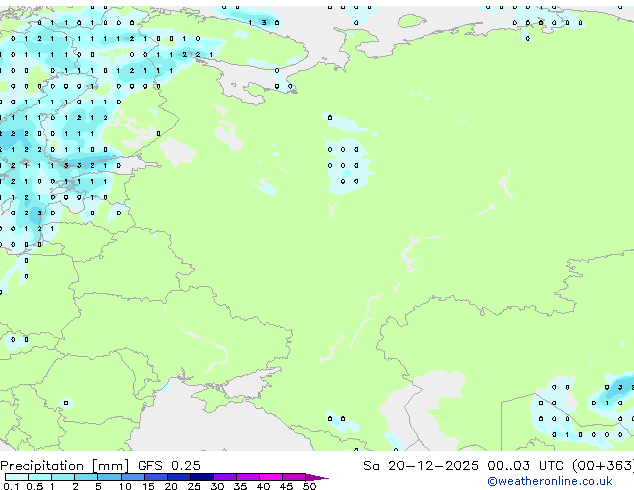Select the legend swatch between 45 and 50

[294, 477]
